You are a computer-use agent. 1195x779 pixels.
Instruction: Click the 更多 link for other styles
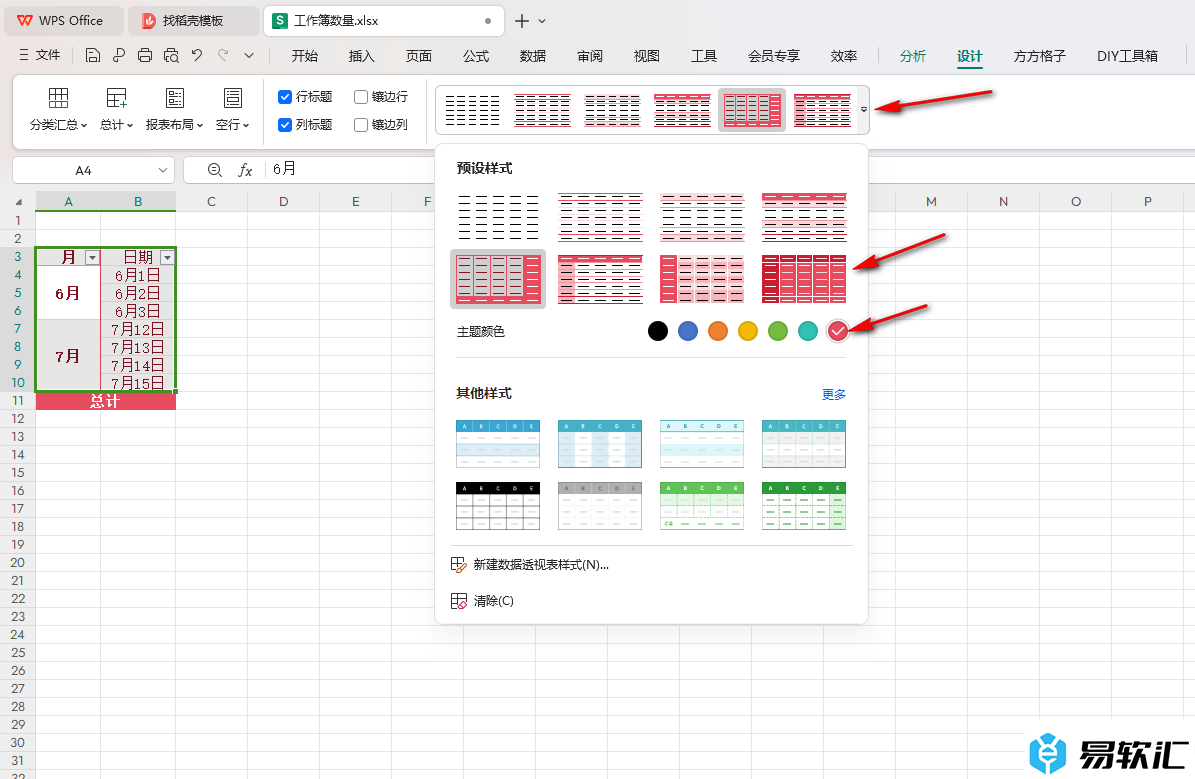tap(834, 394)
